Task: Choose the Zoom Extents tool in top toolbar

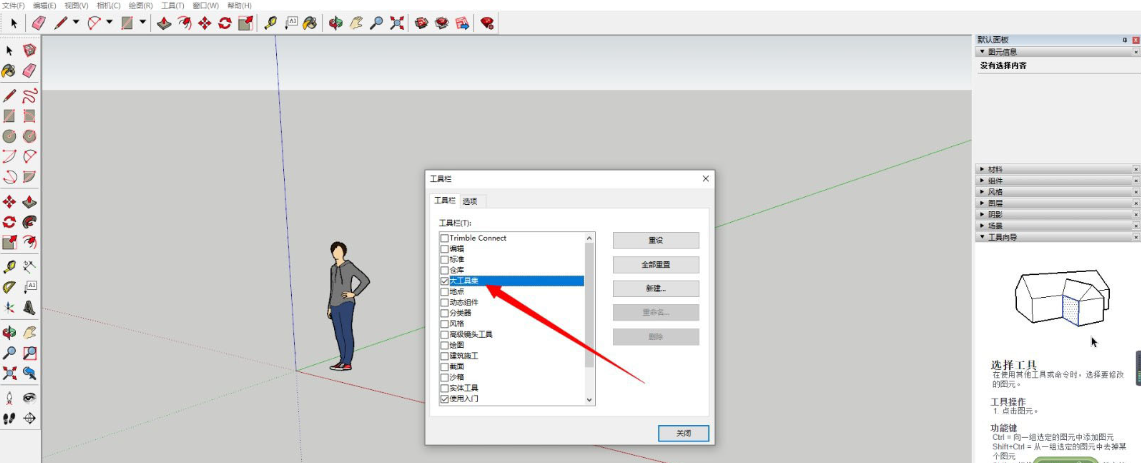Action: pyautogui.click(x=397, y=23)
